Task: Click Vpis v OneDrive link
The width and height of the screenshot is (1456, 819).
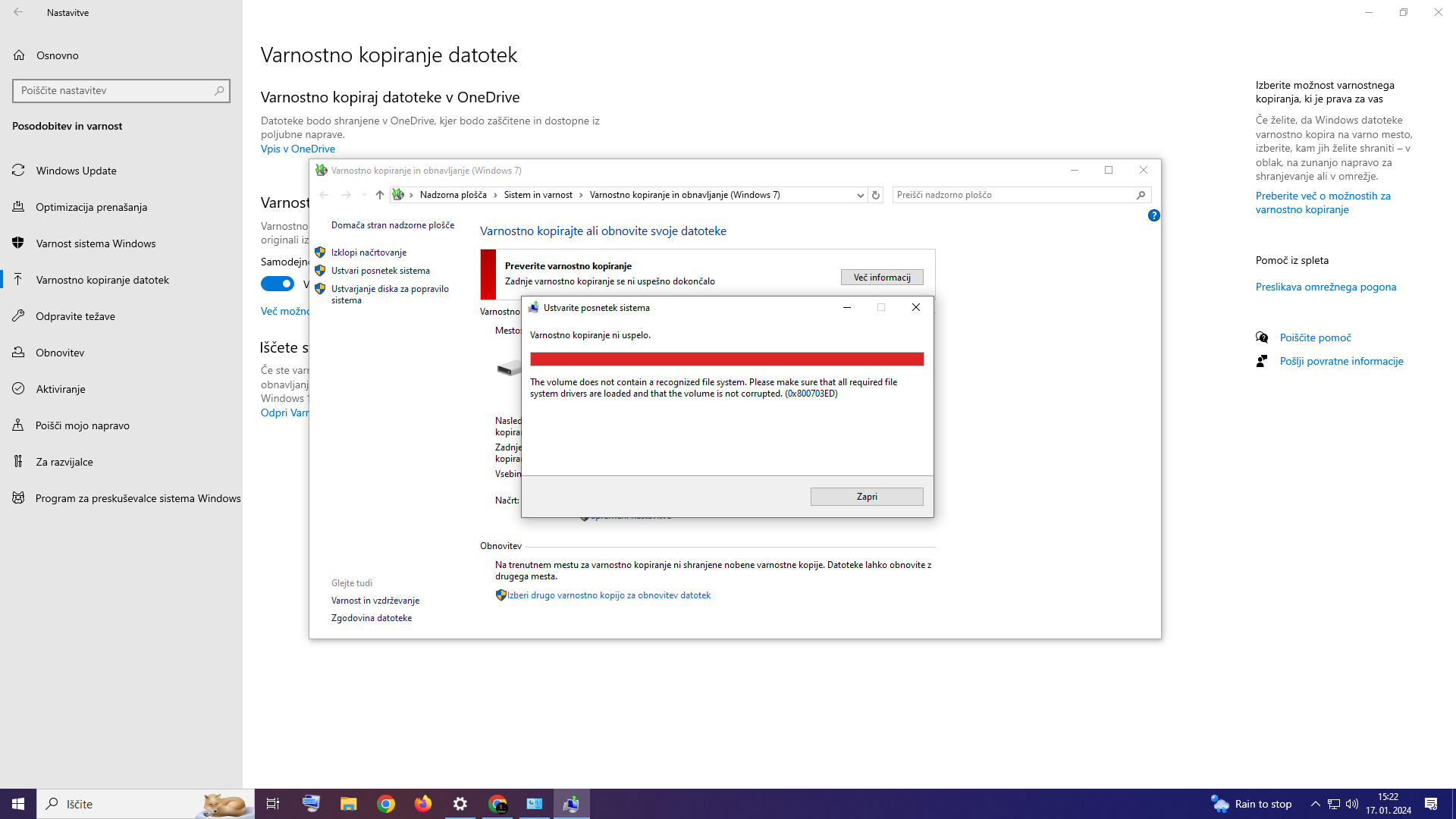Action: 298,148
